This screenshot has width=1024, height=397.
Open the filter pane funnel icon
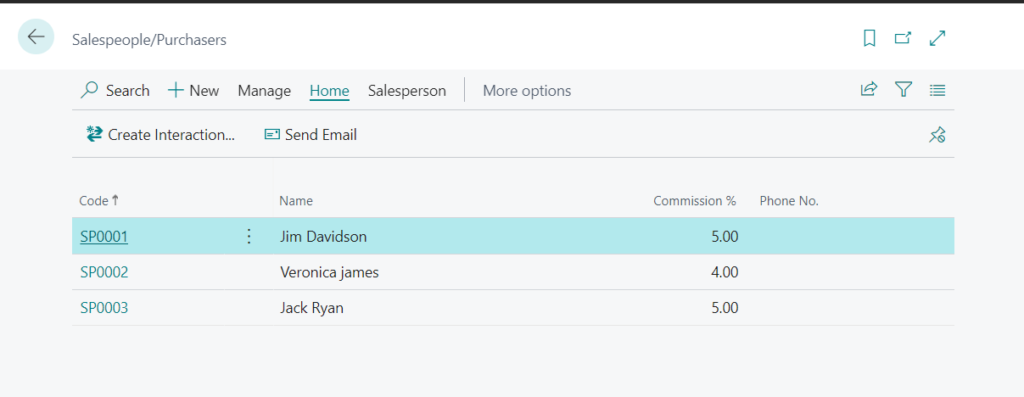point(903,90)
